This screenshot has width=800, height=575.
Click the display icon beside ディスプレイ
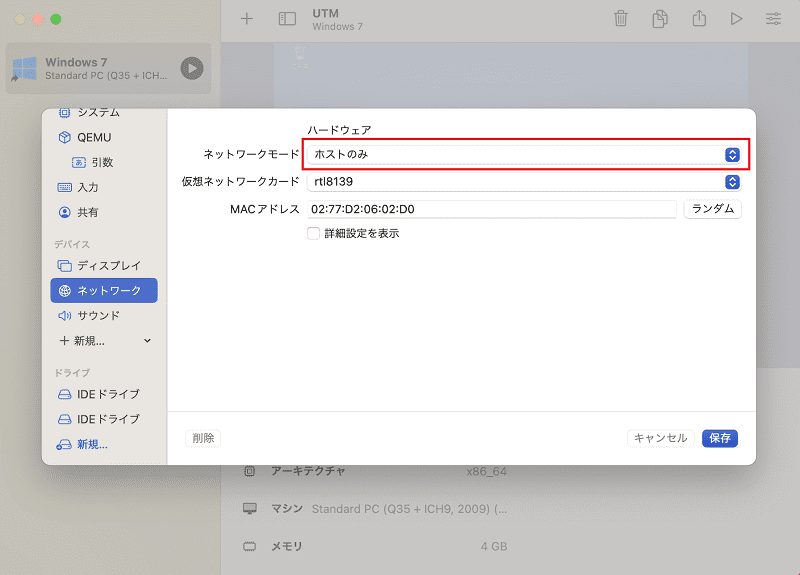coord(65,265)
